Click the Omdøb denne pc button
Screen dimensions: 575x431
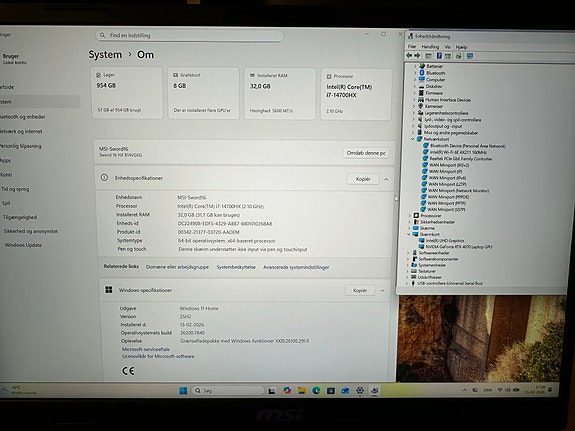[x=366, y=153]
